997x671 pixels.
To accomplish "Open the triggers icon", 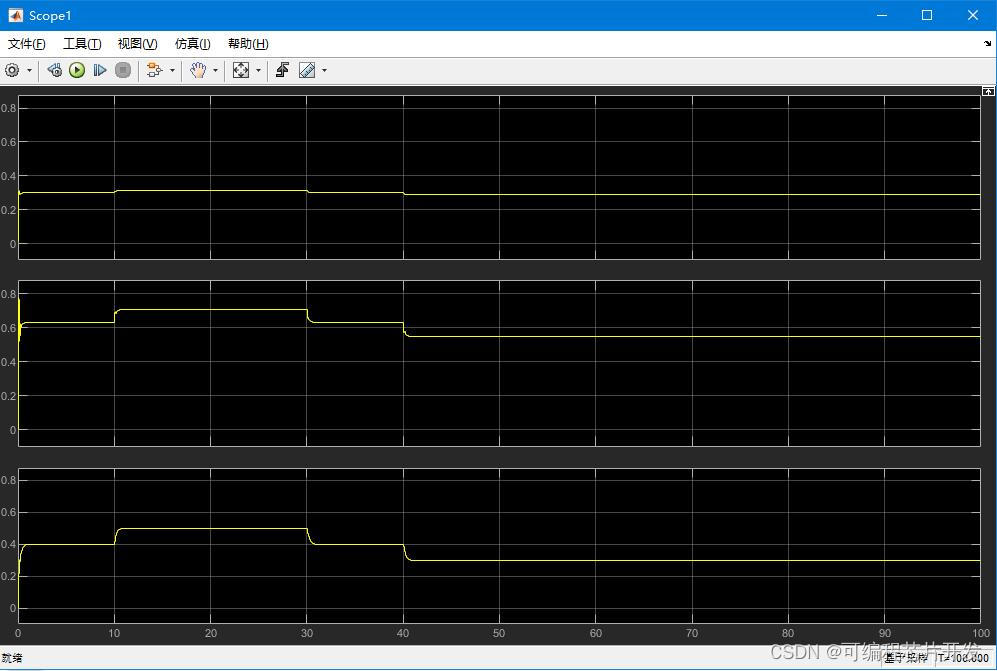I will coord(282,71).
